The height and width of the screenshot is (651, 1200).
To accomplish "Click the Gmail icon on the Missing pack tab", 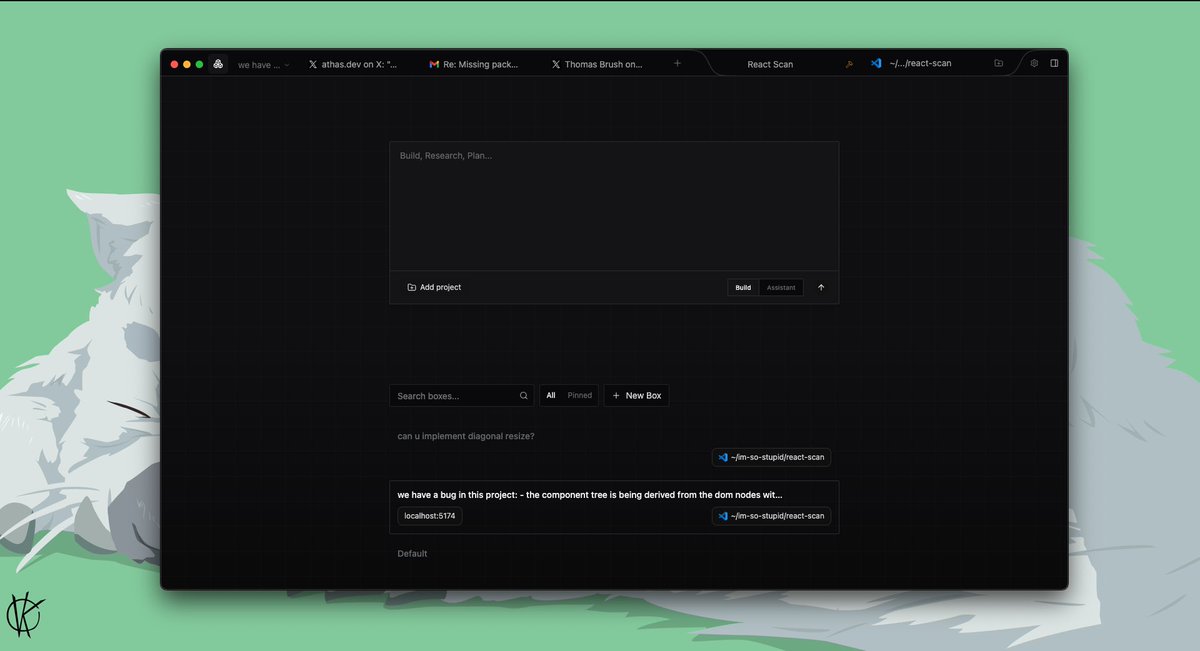I will tap(434, 64).
